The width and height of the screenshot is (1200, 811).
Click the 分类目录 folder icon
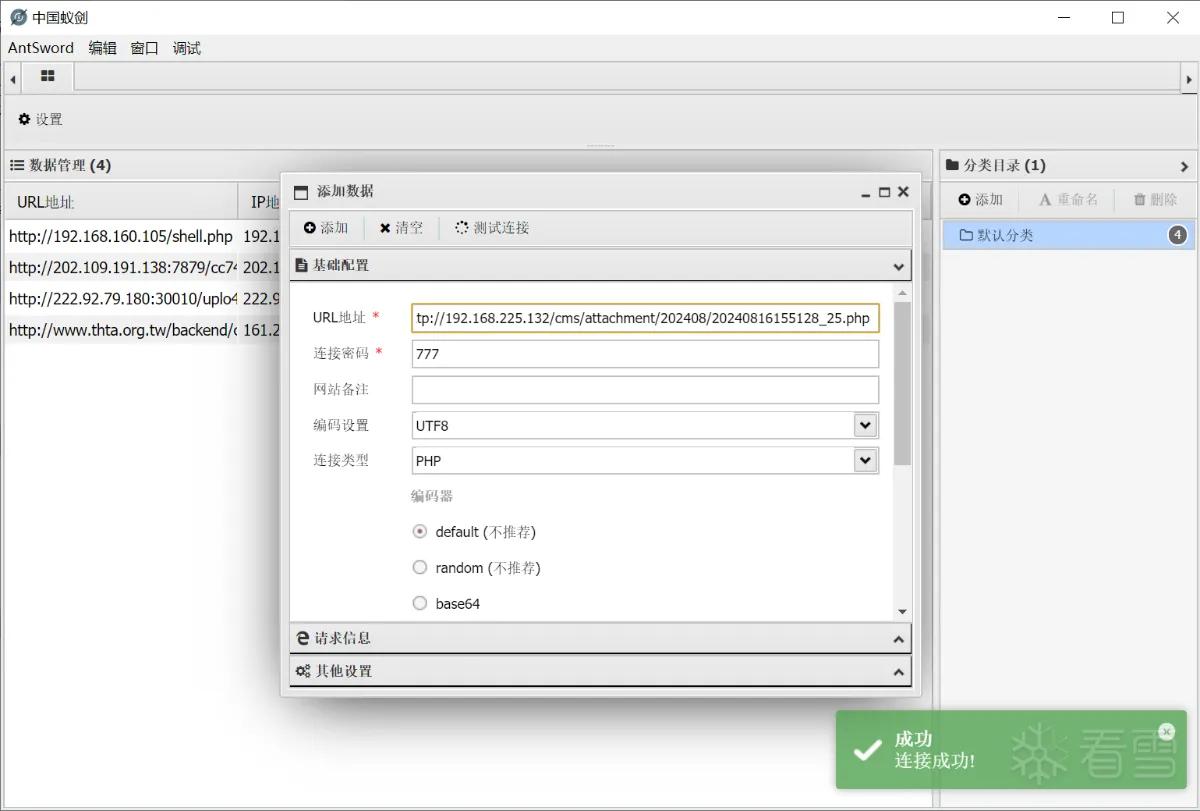(952, 165)
